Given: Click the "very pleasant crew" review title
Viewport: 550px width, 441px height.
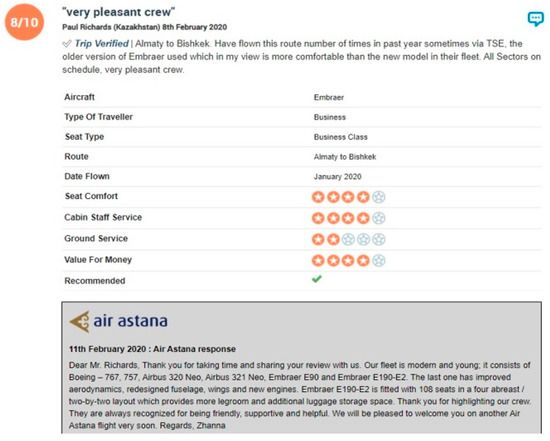Looking at the screenshot, I should point(119,12).
